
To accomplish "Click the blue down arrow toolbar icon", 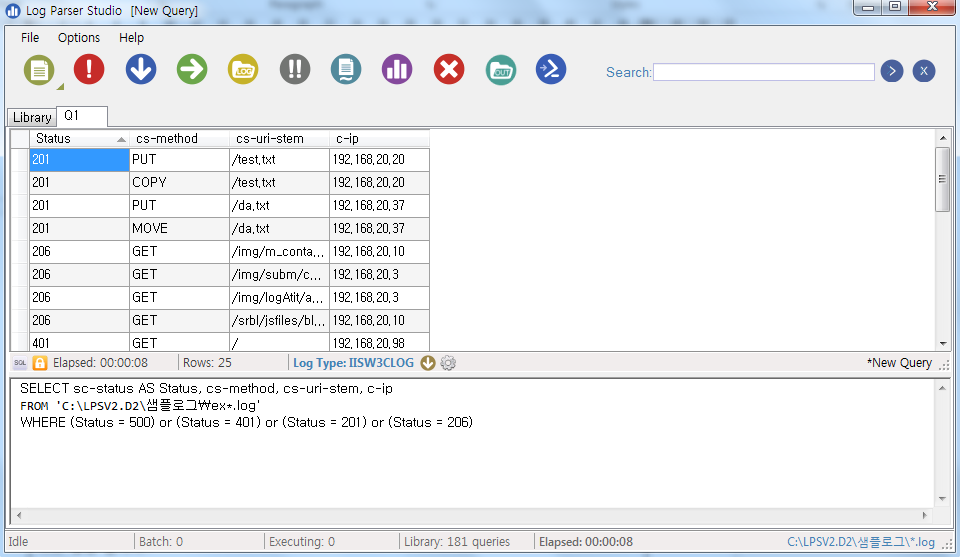I will pos(141,69).
